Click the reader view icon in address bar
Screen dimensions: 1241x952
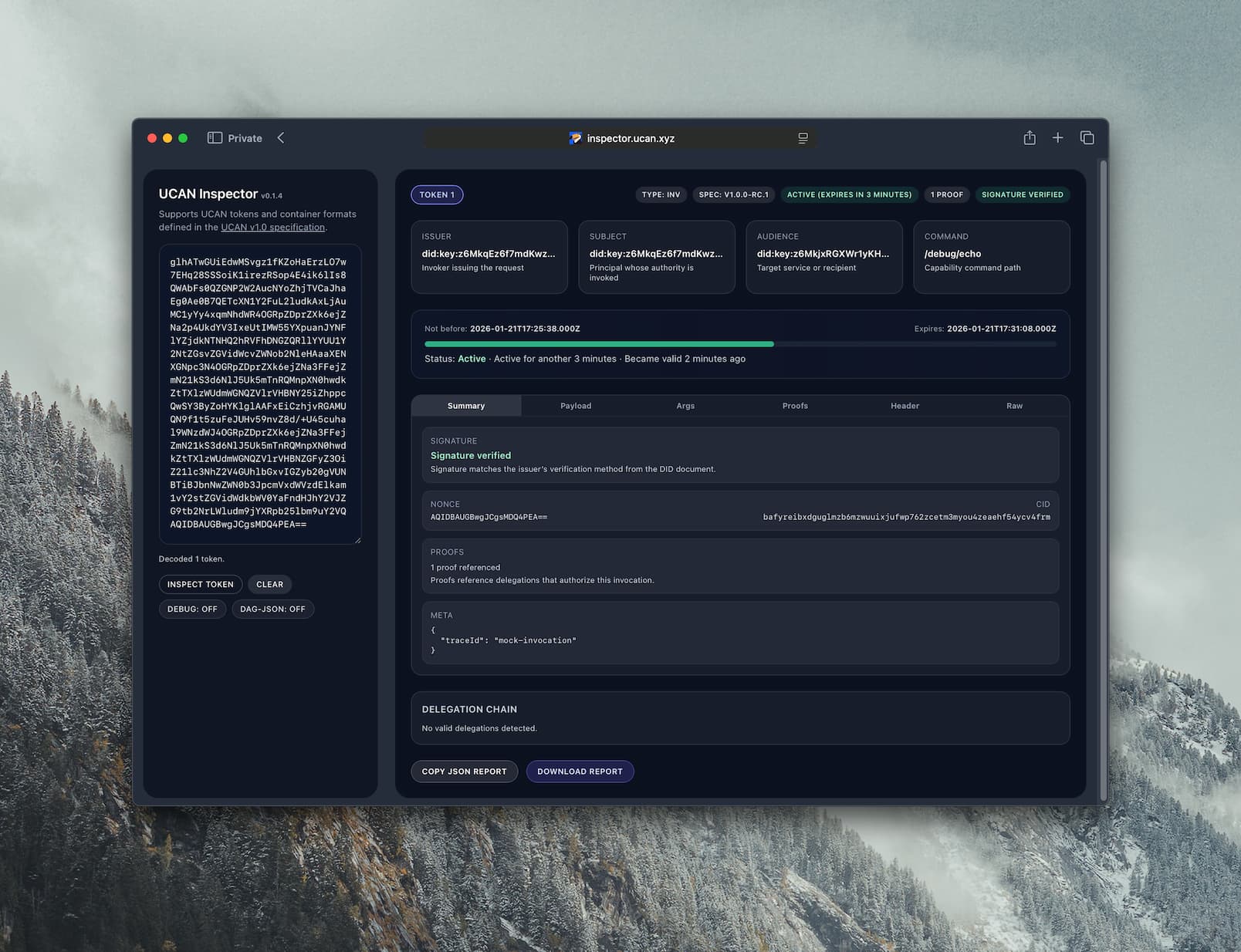pyautogui.click(x=803, y=138)
